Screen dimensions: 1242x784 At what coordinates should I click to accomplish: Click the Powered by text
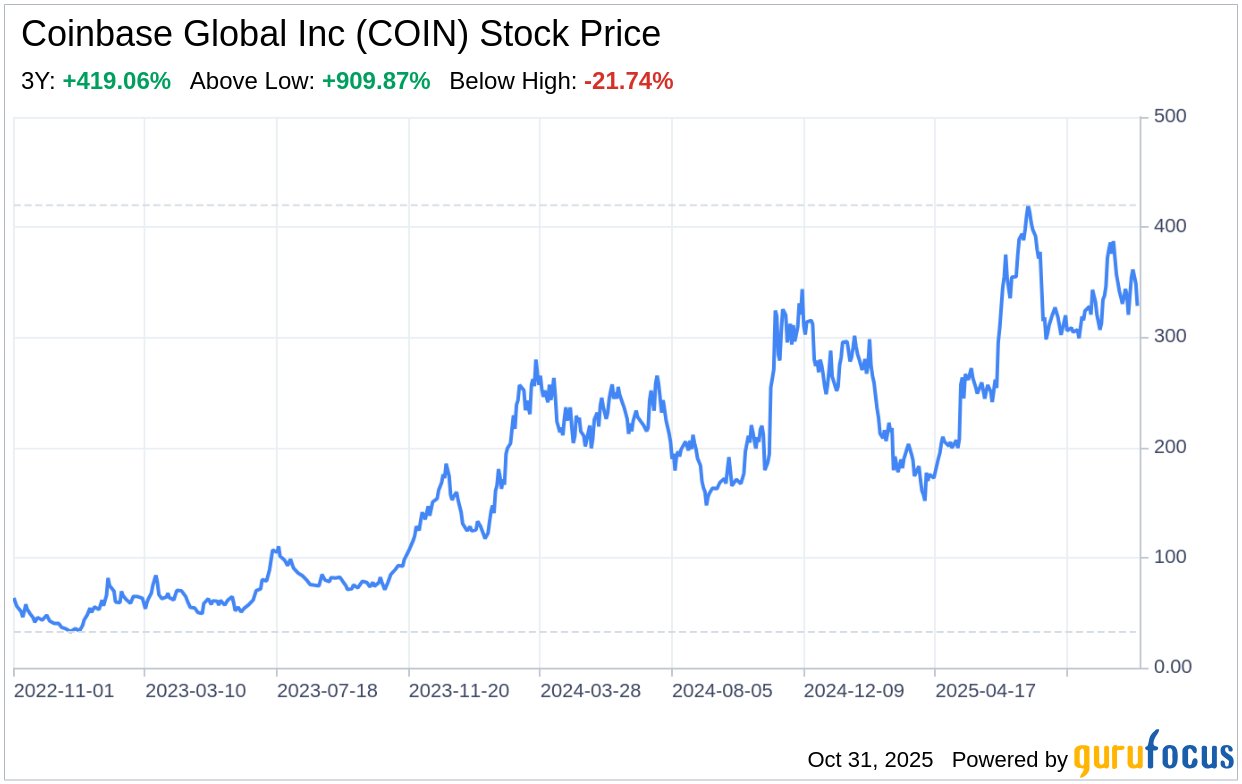(x=1009, y=760)
